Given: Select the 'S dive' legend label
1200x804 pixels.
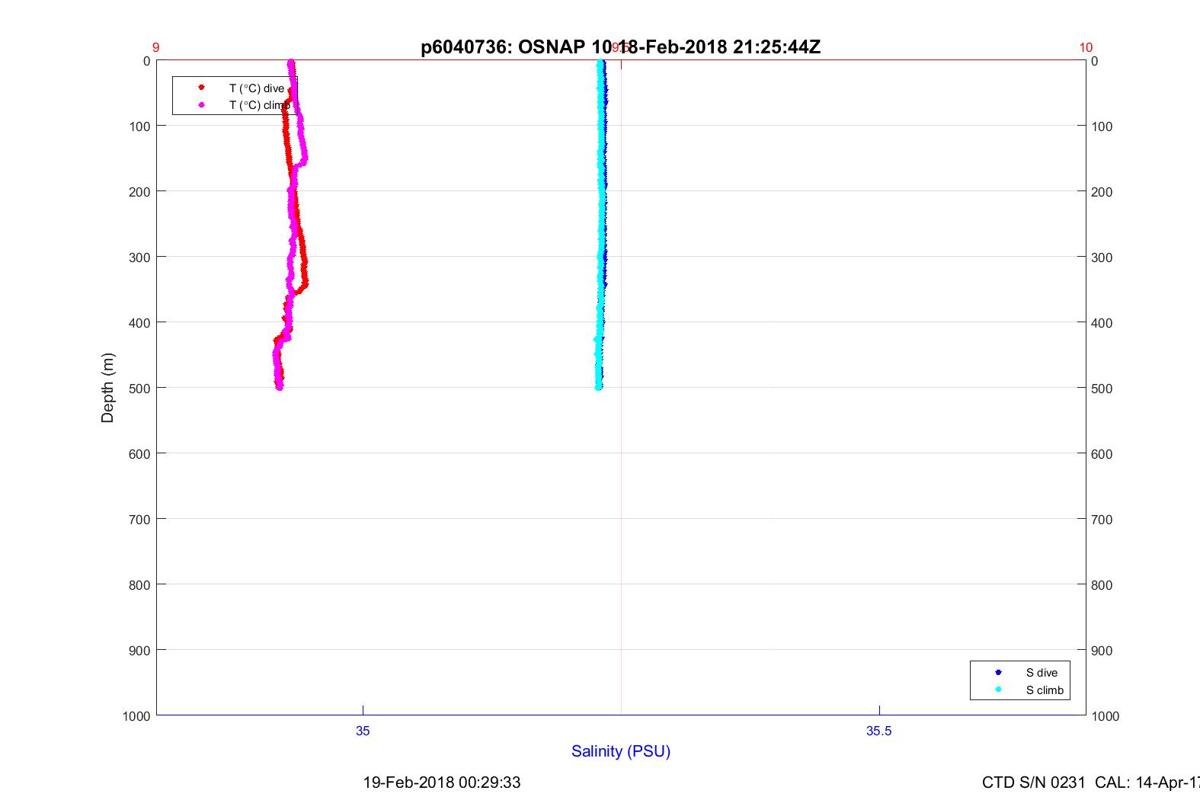Looking at the screenshot, I should click(x=1041, y=673).
